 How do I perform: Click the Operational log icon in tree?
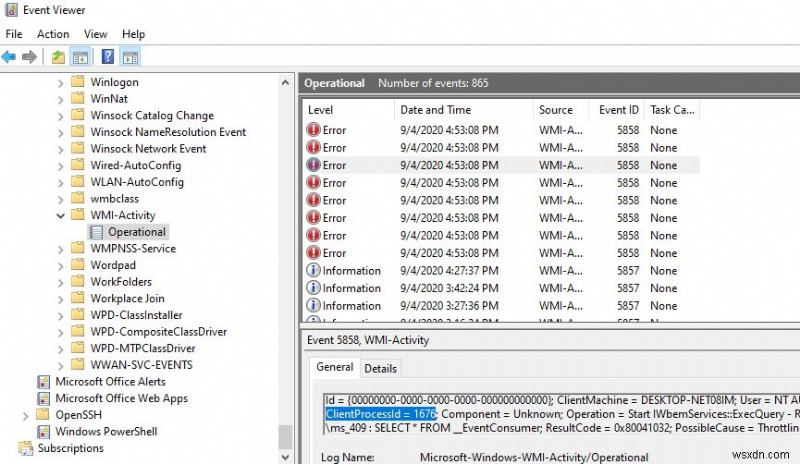pyautogui.click(x=95, y=232)
